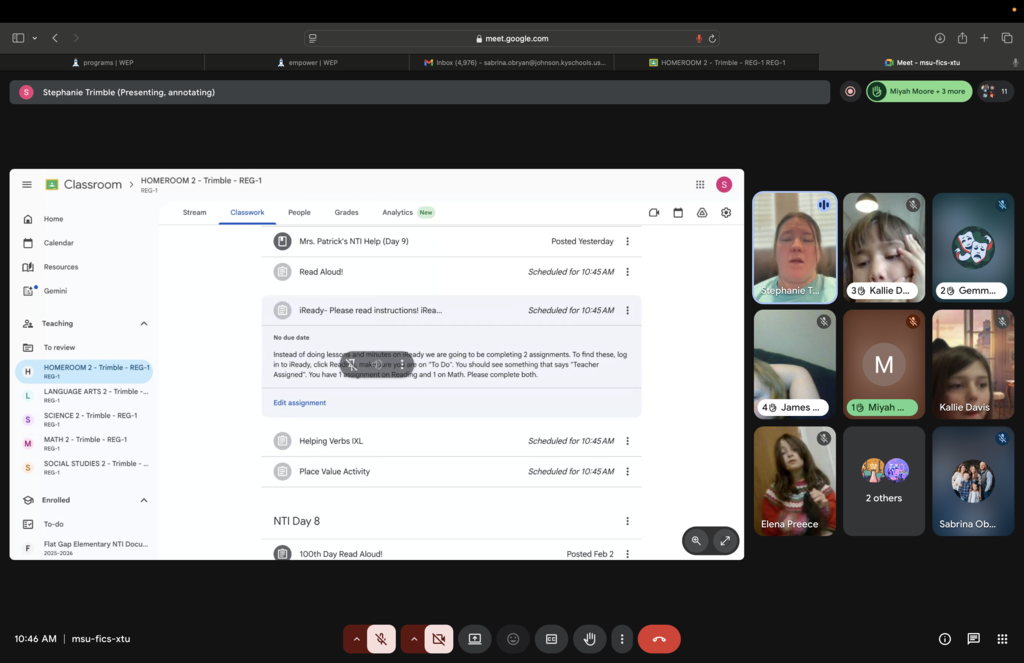
Task: Open audio settings arrow beside microphone
Action: (355, 639)
